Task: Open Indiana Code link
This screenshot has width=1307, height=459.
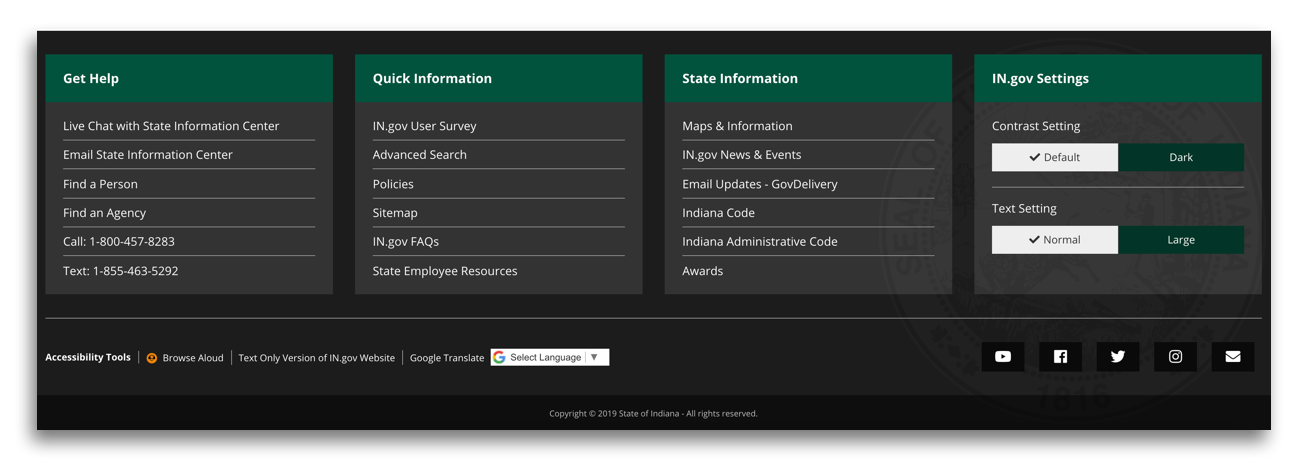Action: point(718,213)
